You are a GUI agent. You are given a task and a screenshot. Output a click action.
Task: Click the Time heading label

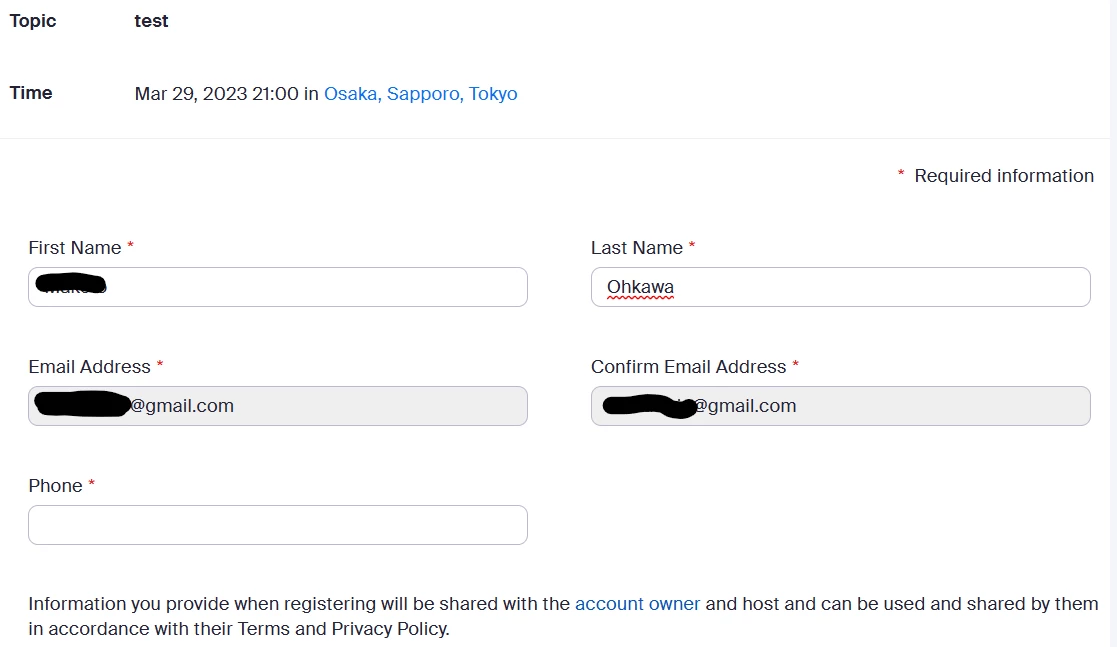(31, 93)
